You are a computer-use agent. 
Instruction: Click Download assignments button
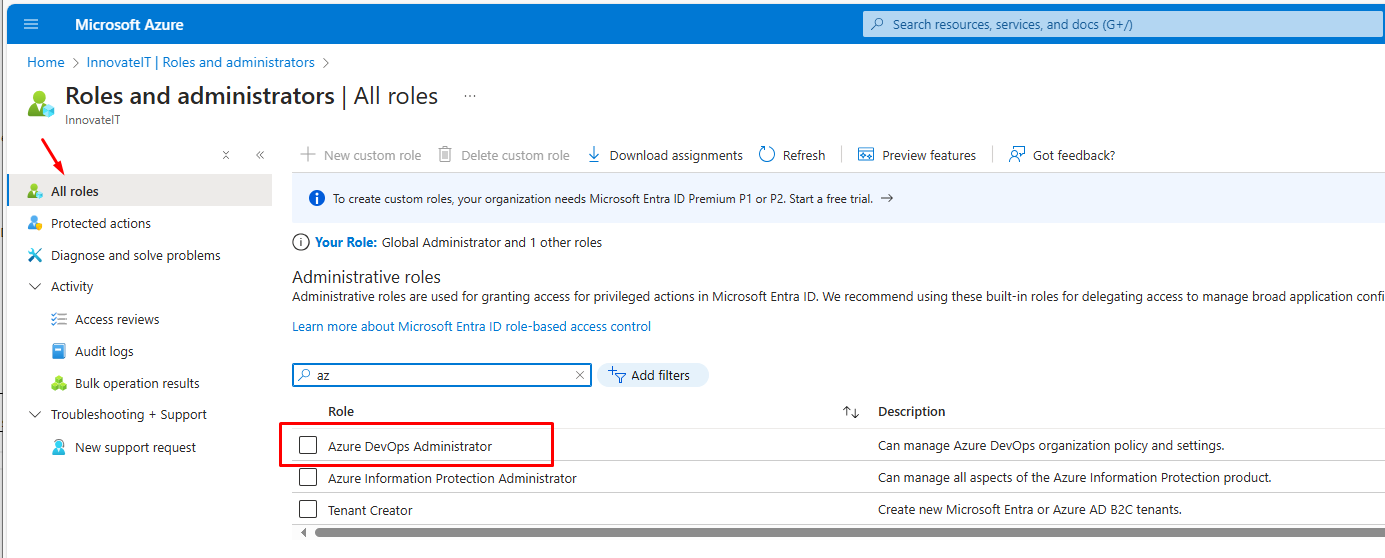tap(665, 155)
